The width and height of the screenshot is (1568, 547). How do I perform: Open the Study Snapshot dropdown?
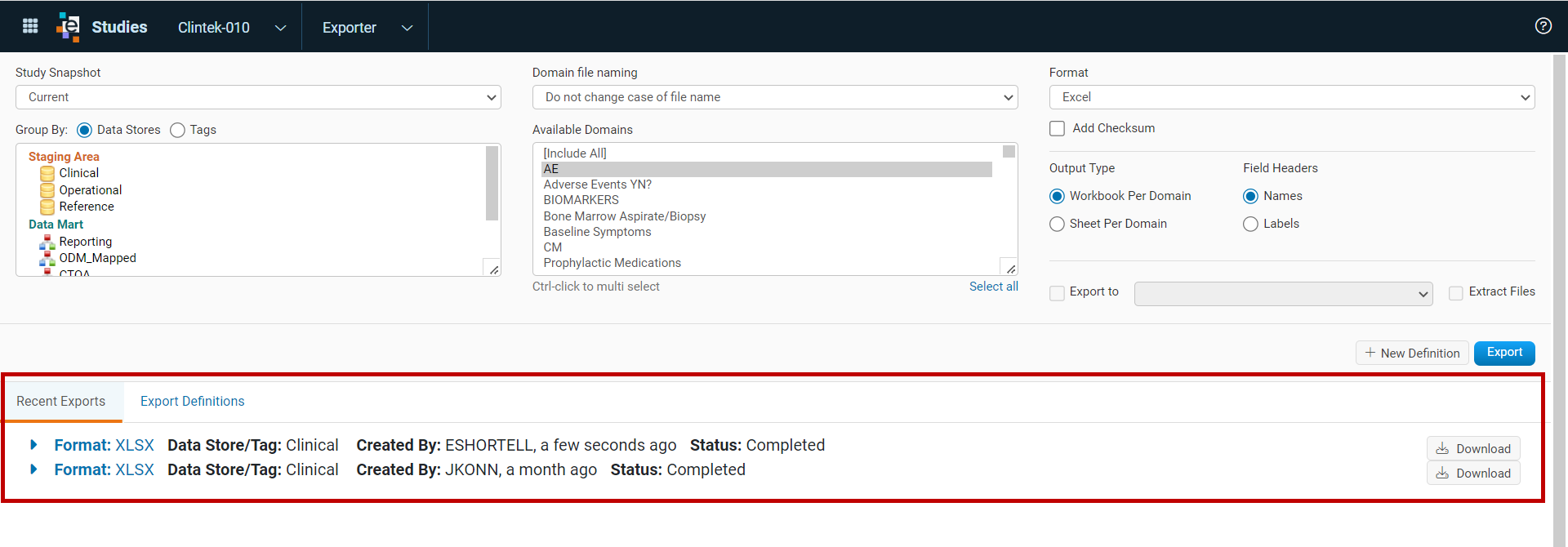(258, 97)
